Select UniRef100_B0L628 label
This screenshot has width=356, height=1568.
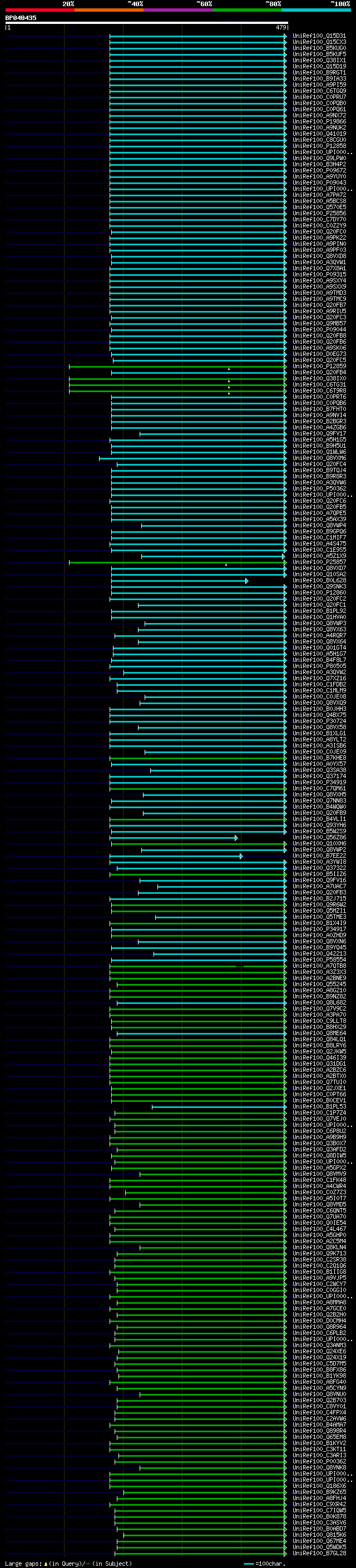[x=319, y=581]
